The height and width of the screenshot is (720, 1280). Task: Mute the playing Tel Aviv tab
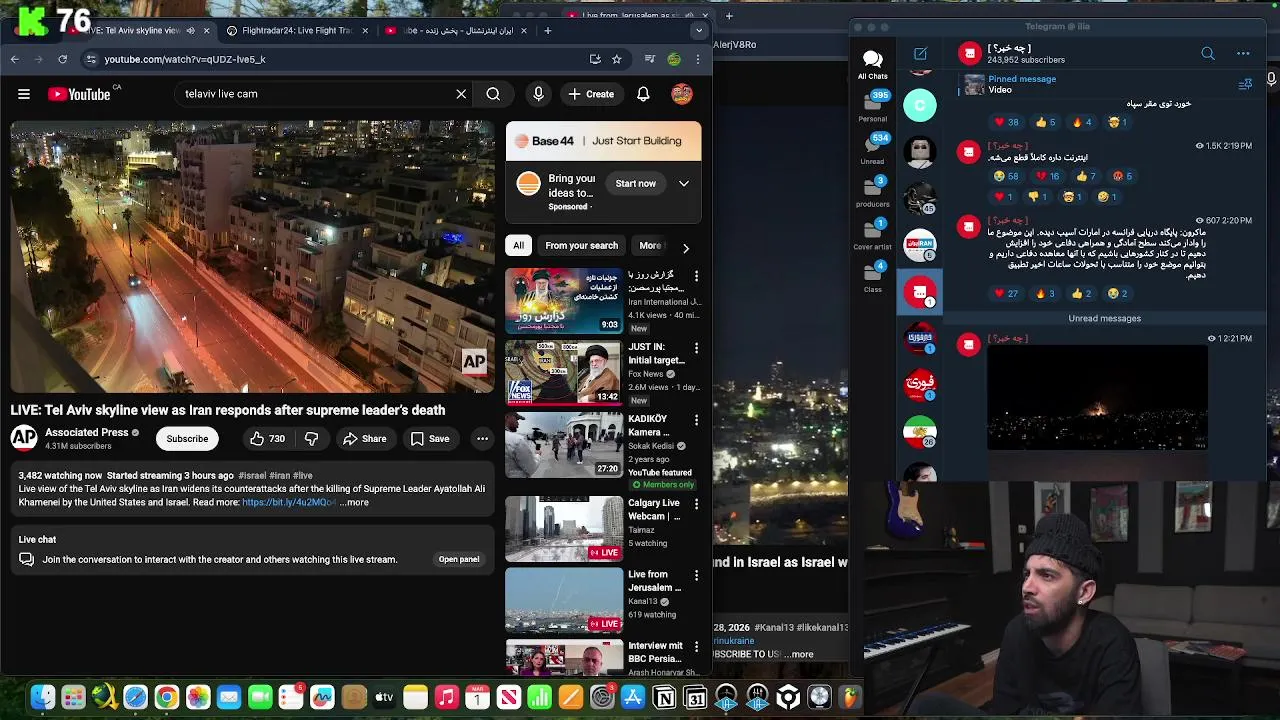point(190,31)
